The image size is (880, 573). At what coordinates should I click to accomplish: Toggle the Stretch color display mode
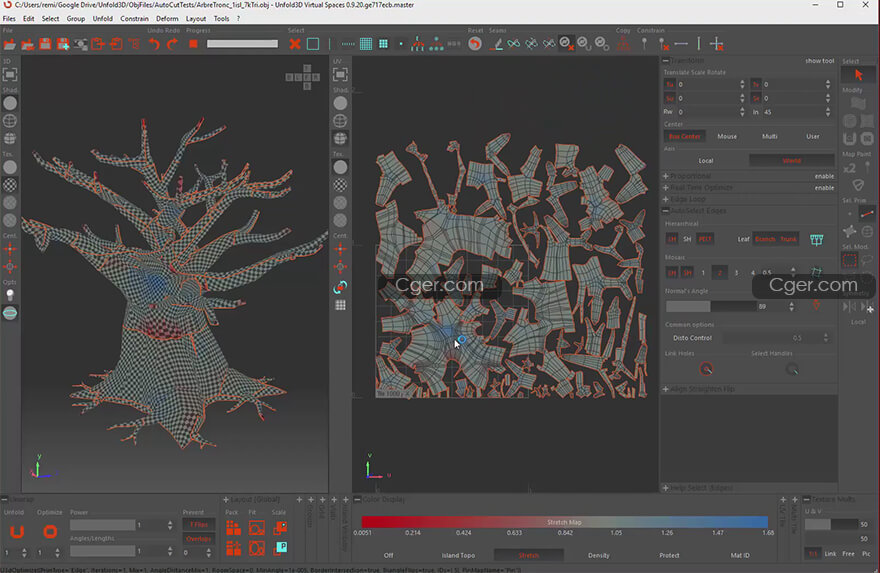(x=528, y=555)
